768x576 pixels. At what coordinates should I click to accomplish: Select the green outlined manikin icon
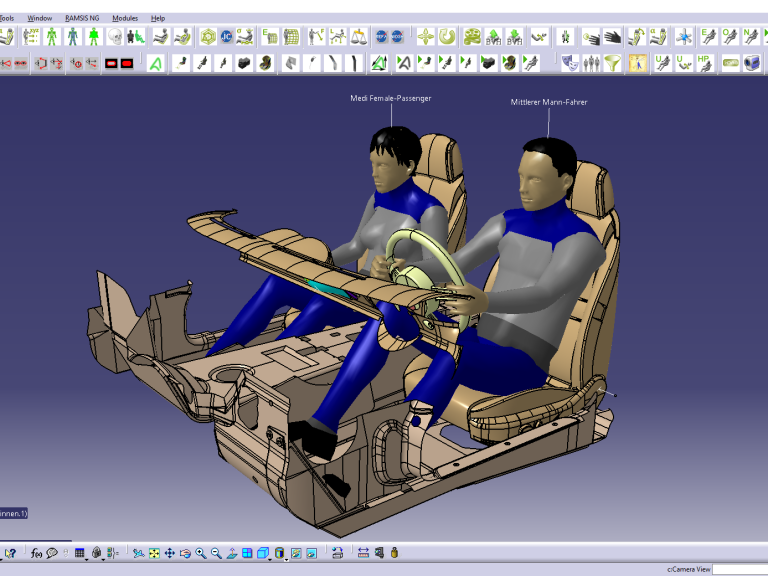click(x=51, y=37)
